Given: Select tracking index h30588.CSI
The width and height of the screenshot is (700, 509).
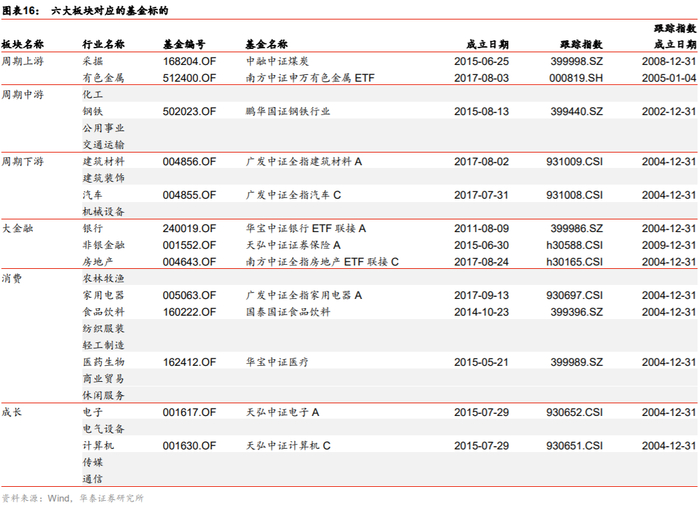Looking at the screenshot, I should (x=575, y=245).
